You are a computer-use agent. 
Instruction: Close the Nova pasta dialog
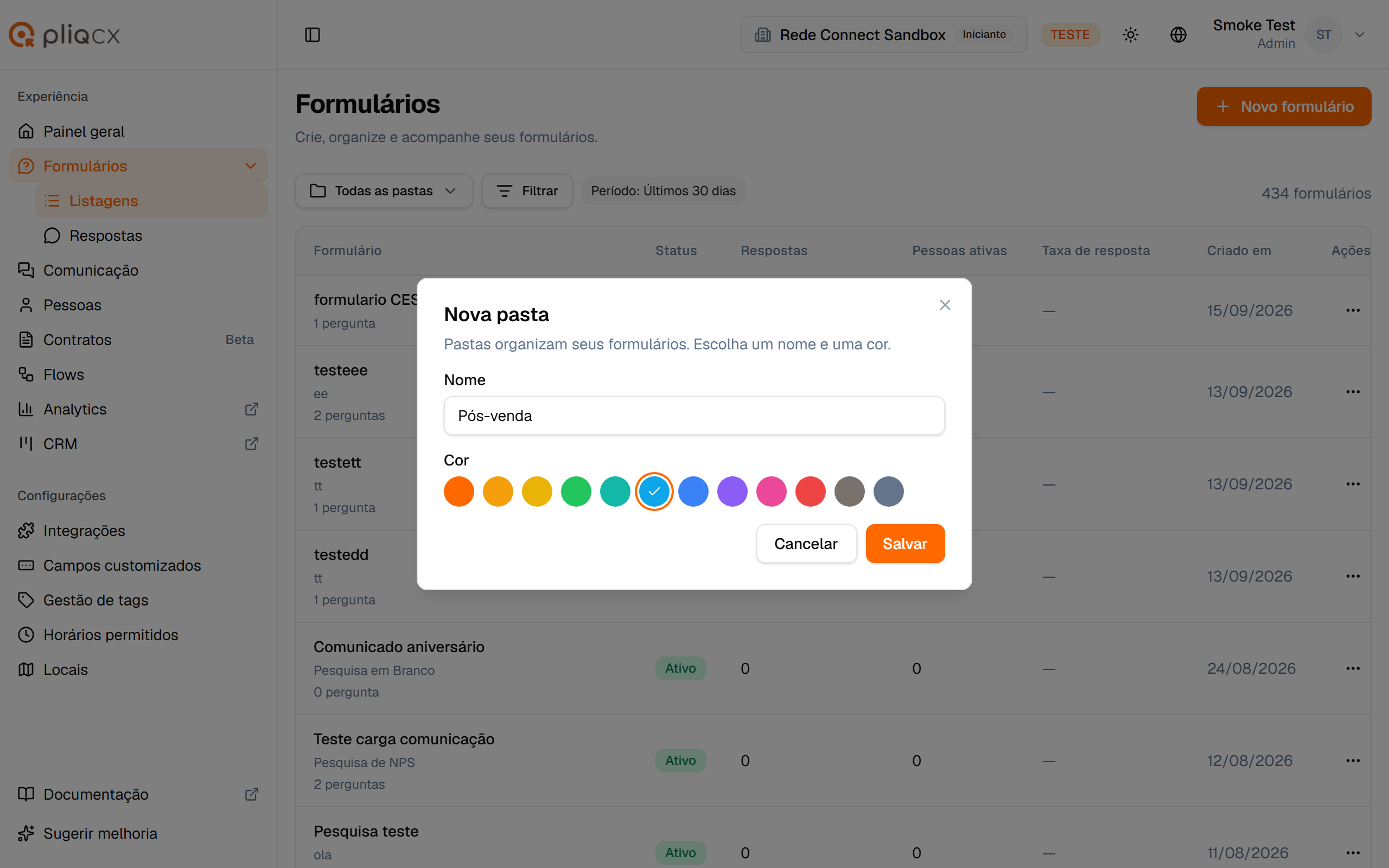coord(945,305)
